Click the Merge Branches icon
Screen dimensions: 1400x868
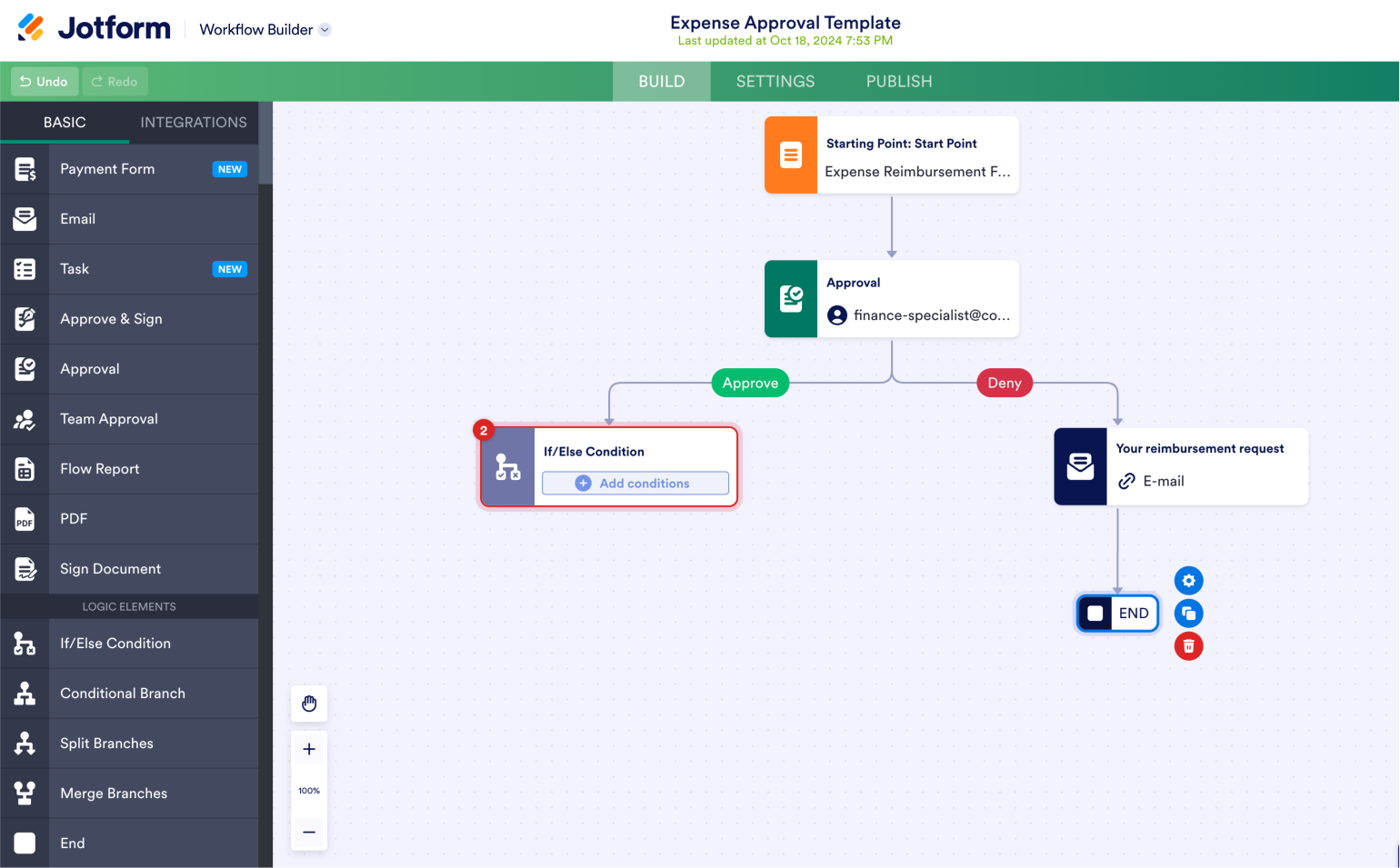25,793
